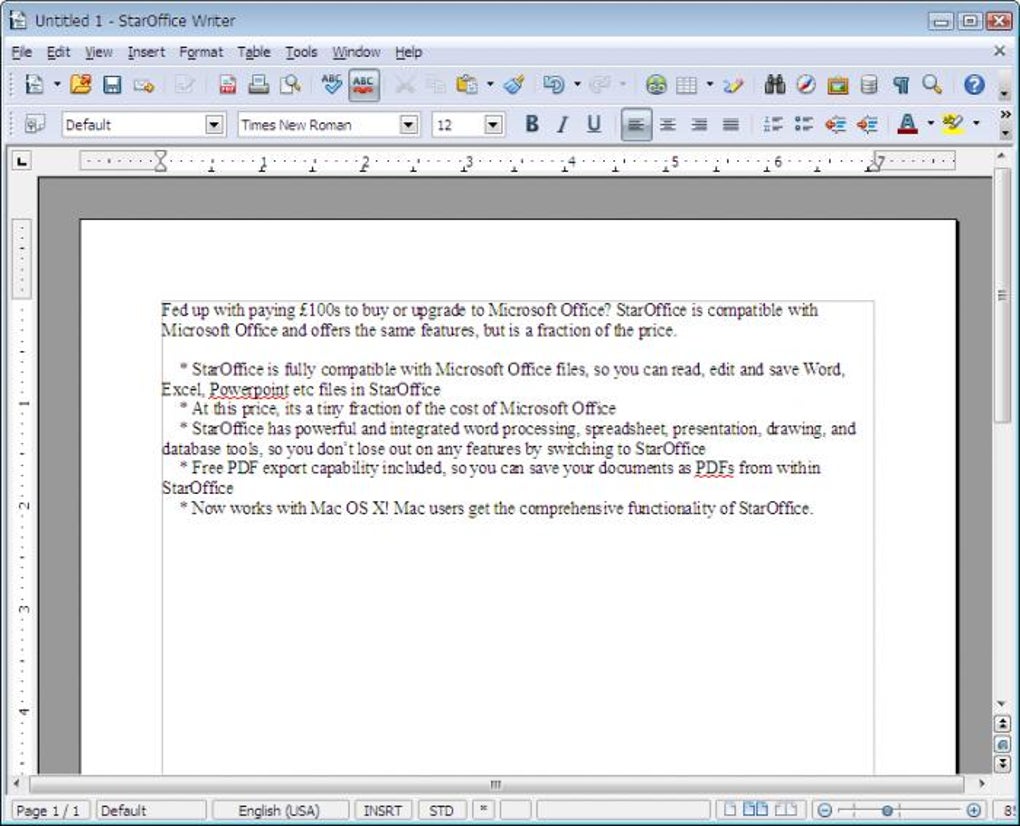The height and width of the screenshot is (826, 1020).
Task: Activate the Format Paintbrush icon
Action: (x=514, y=85)
